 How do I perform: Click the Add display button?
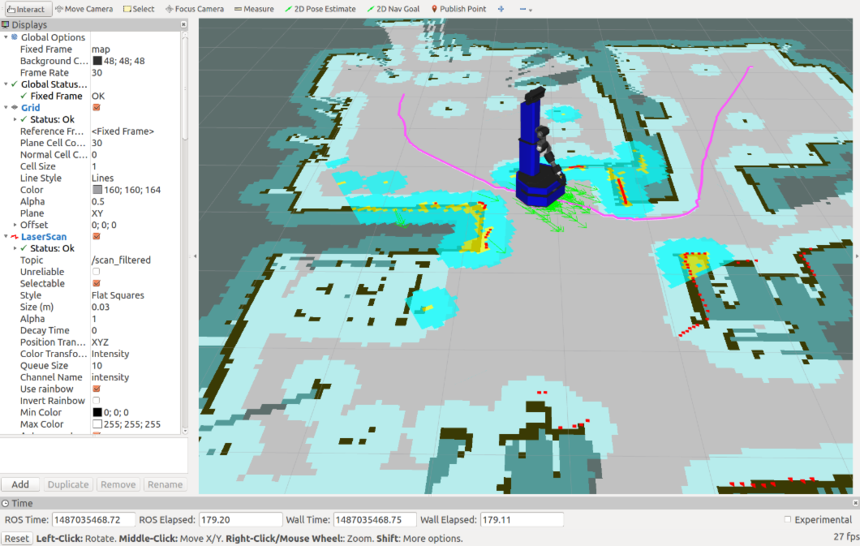click(x=20, y=485)
